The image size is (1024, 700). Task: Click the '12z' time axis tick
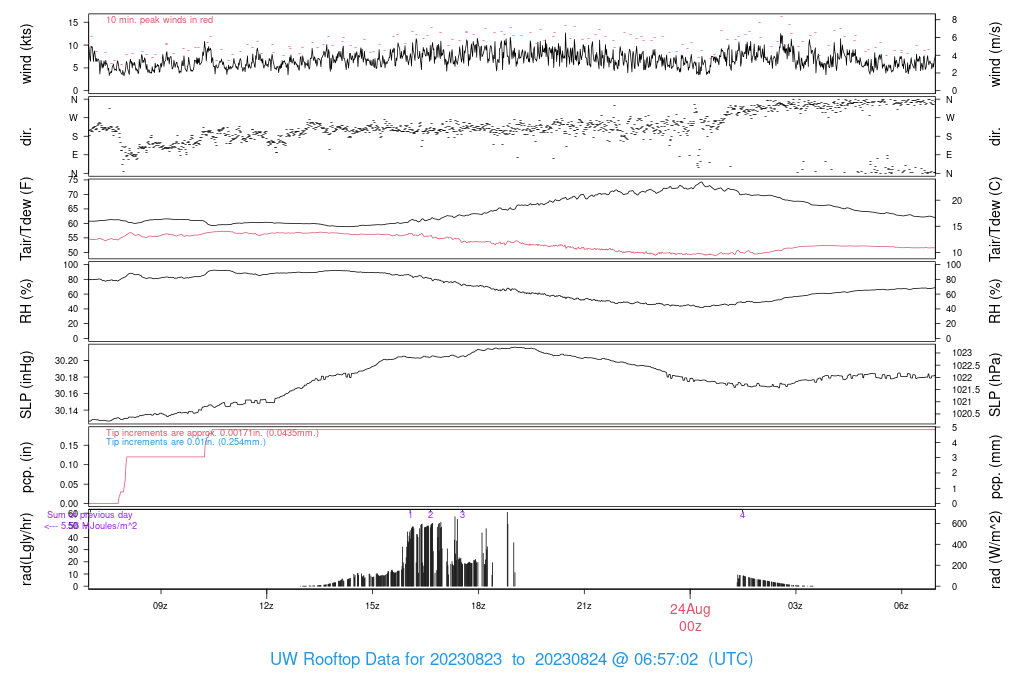[x=266, y=606]
